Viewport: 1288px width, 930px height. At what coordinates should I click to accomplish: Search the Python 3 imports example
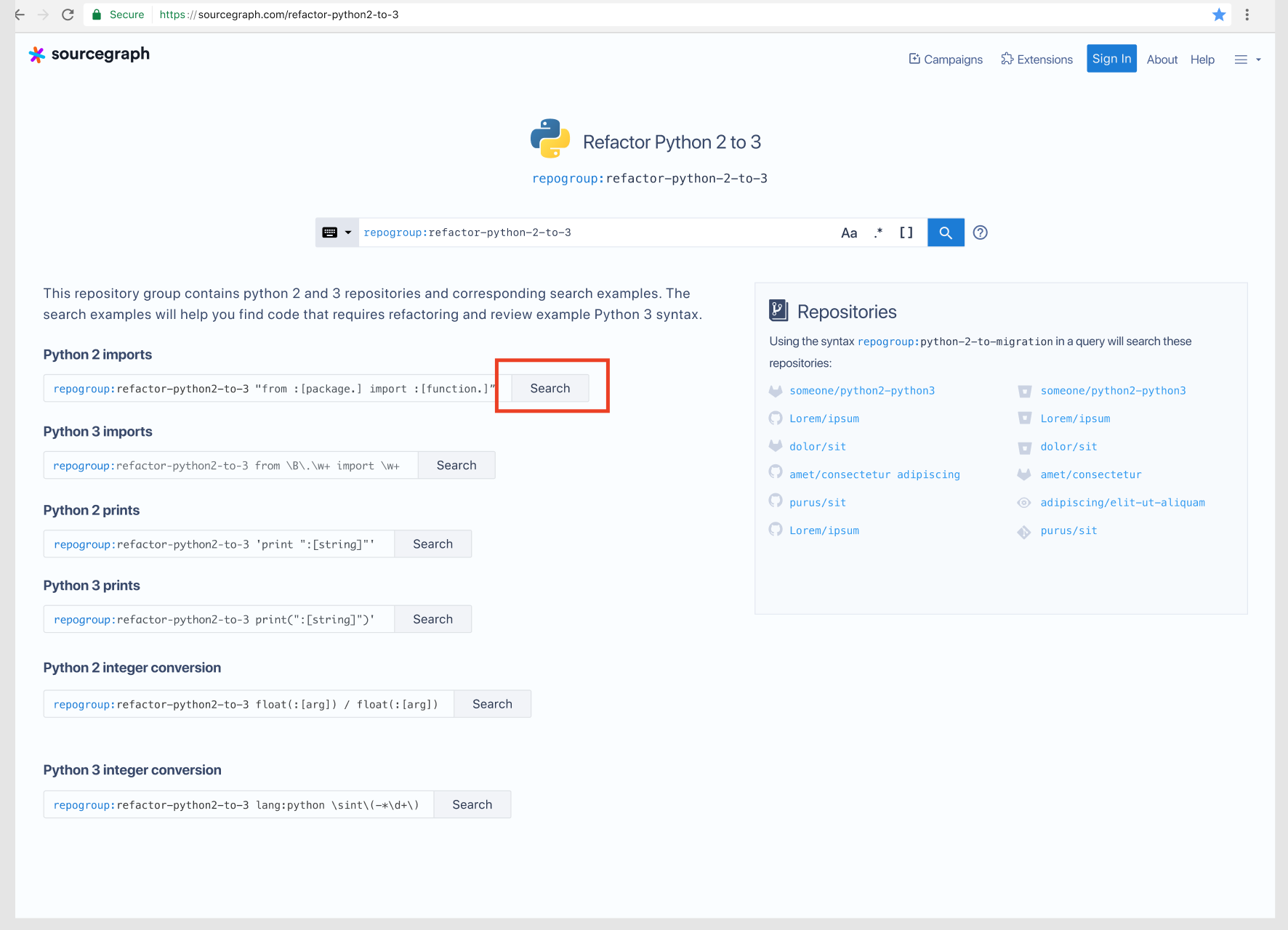[456, 465]
